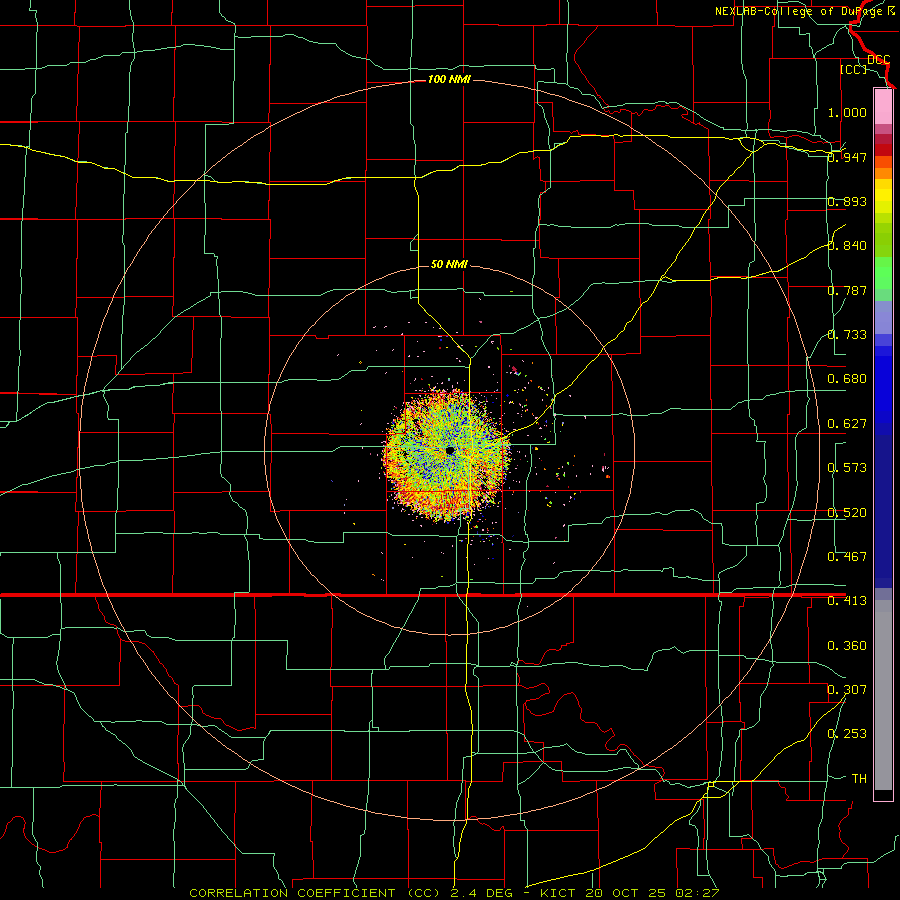This screenshot has width=900, height=900.
Task: Click the 0.680 color scale value
Action: tap(847, 379)
